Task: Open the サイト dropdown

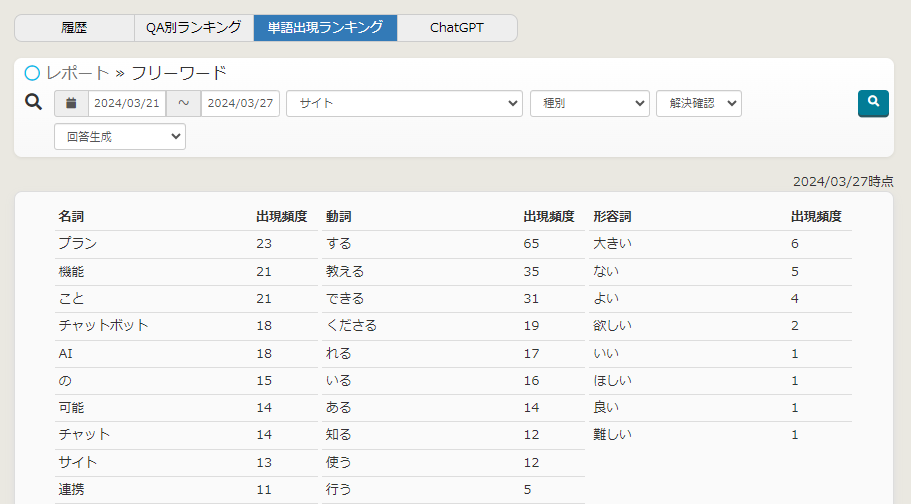Action: pyautogui.click(x=404, y=104)
